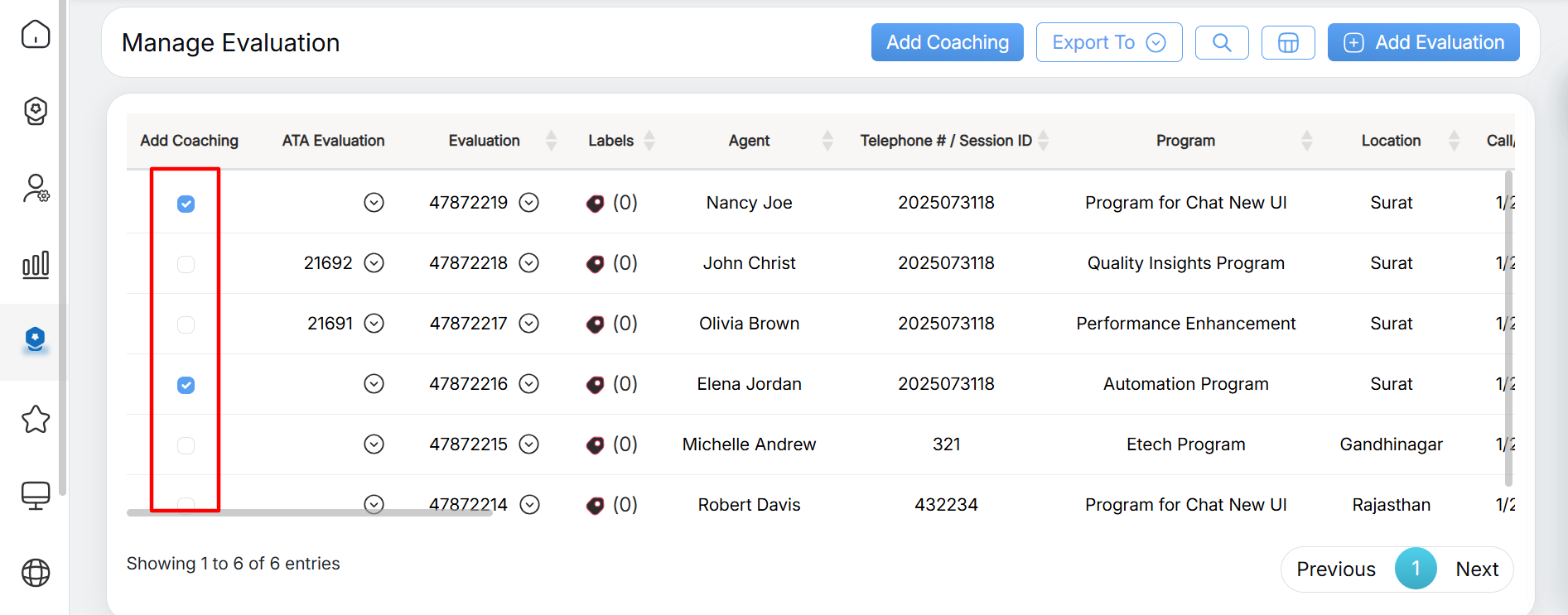This screenshot has height=615, width=1568.
Task: Open the monitor icon in sidebar
Action: [x=36, y=496]
